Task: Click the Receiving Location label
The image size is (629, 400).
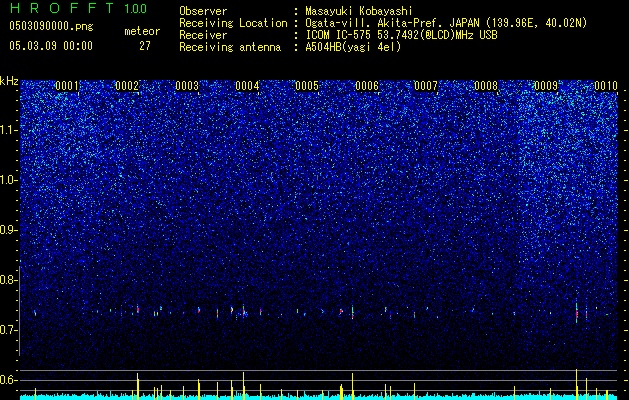Action: click(x=233, y=23)
